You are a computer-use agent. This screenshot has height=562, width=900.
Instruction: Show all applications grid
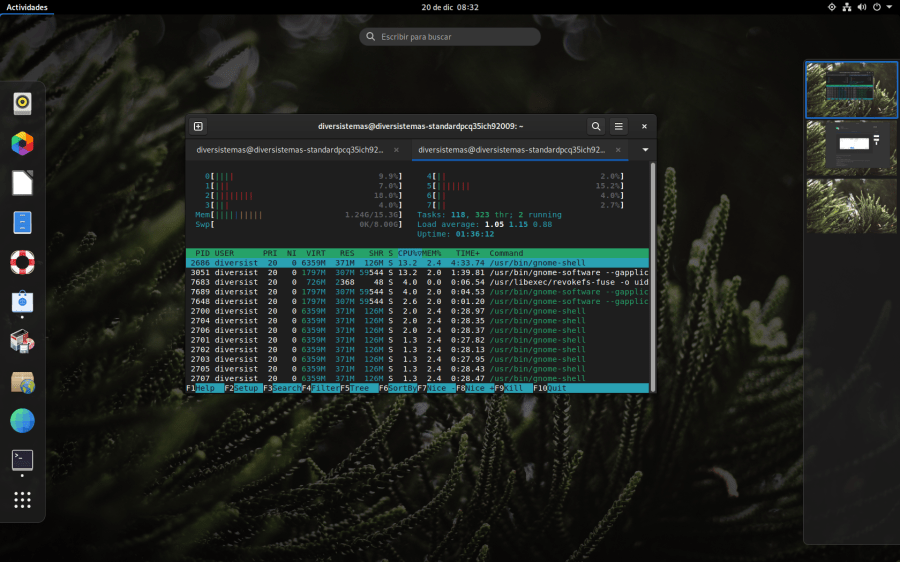(x=22, y=500)
